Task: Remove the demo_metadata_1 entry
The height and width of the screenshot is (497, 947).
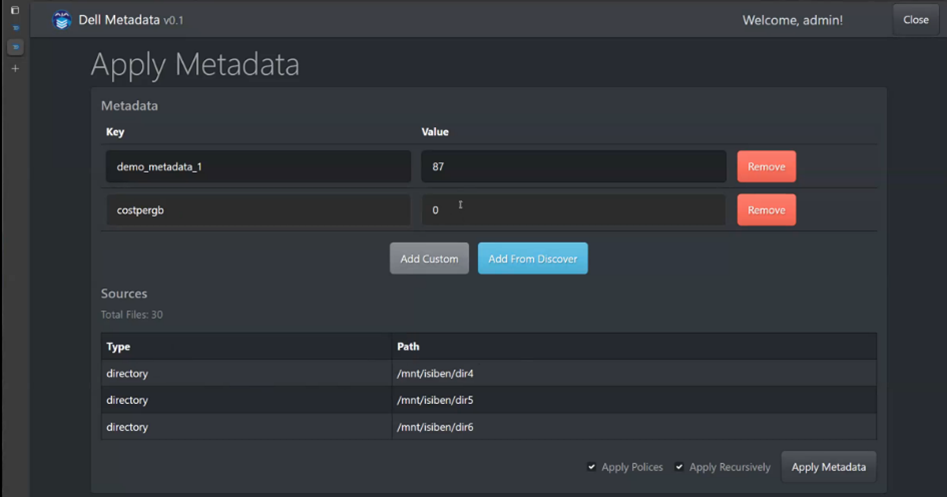Action: pyautogui.click(x=766, y=167)
